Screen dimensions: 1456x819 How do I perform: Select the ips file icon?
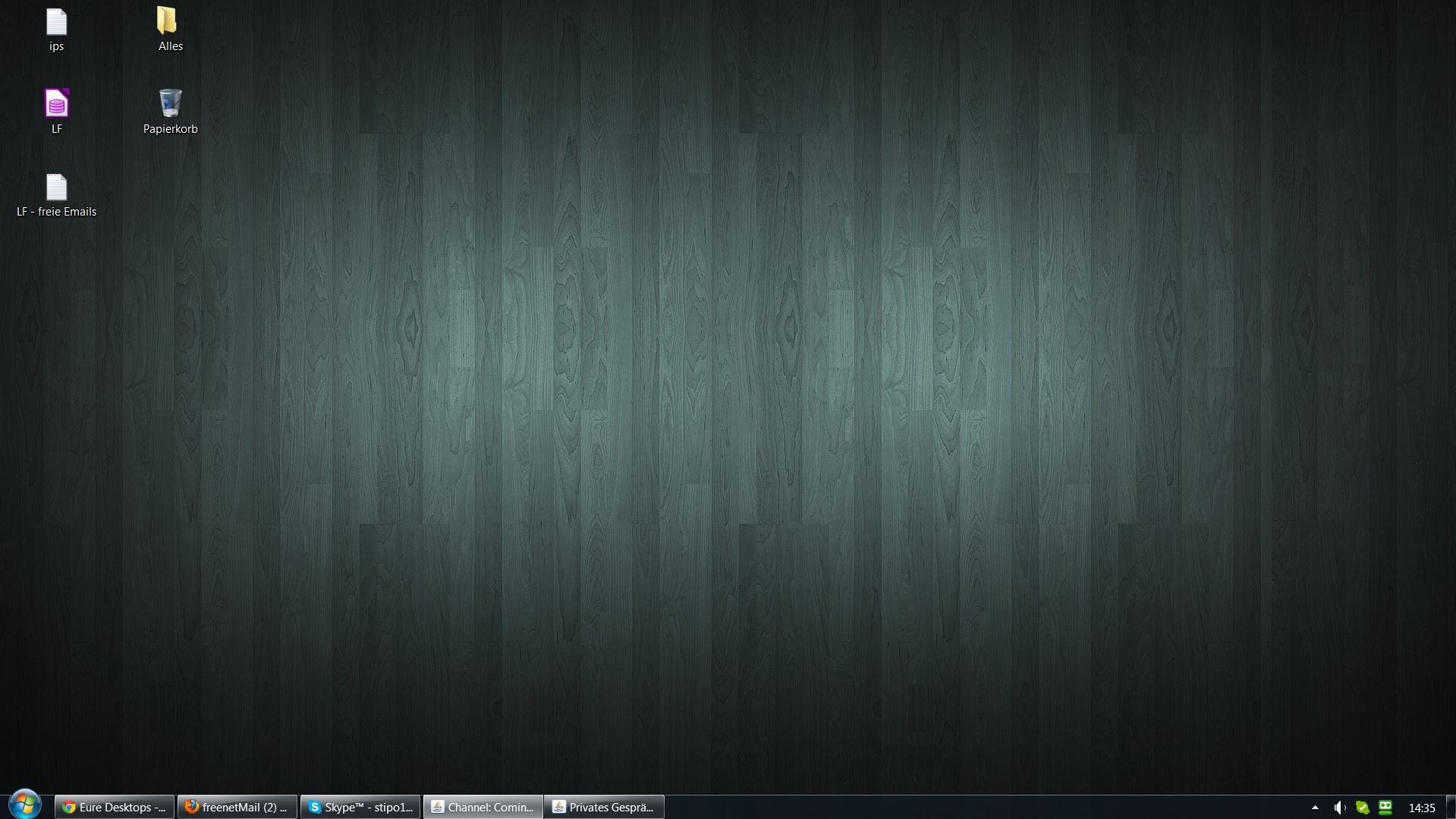coord(56,23)
